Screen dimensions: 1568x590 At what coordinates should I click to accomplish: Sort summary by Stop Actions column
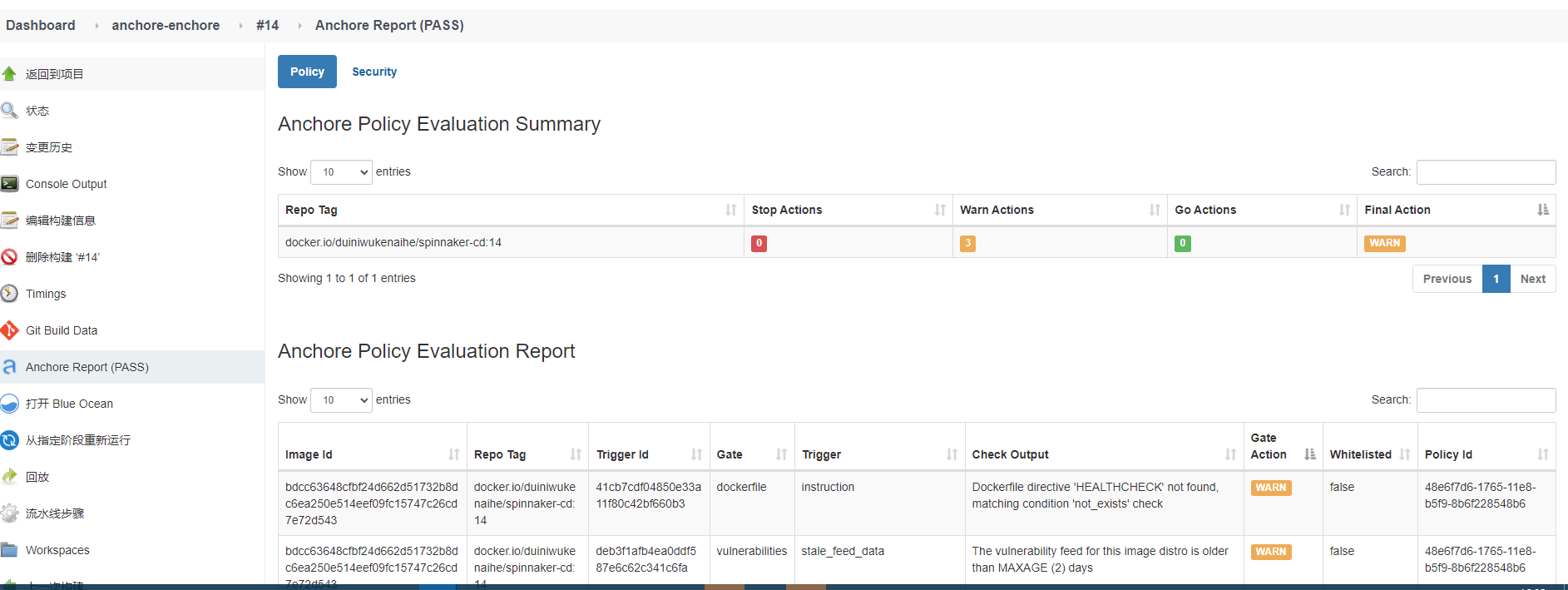click(x=939, y=210)
